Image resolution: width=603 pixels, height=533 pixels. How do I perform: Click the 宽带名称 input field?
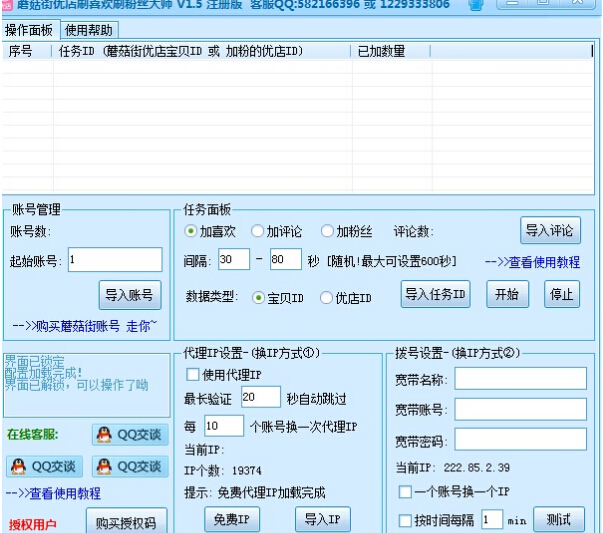tap(520, 378)
